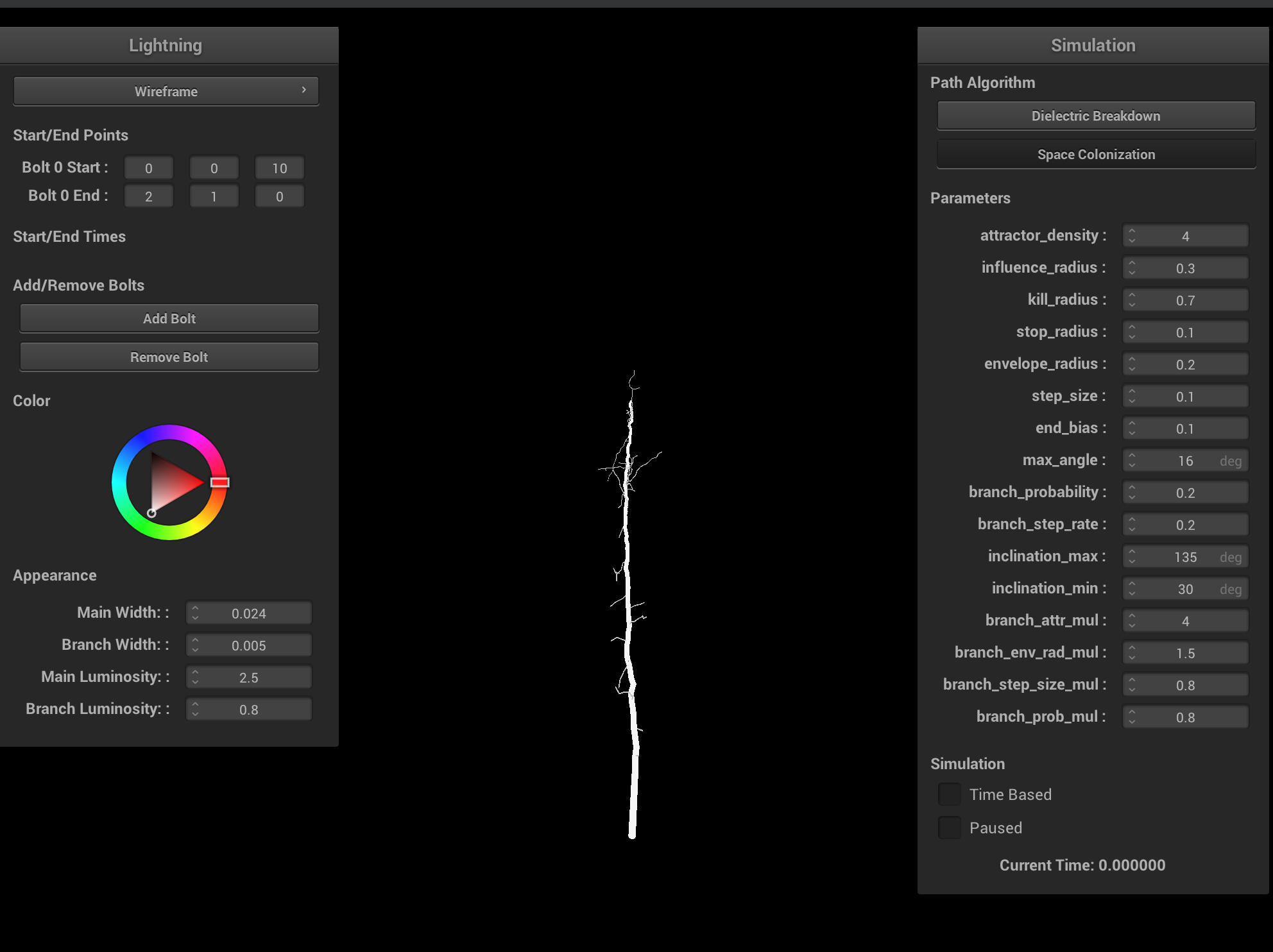Click the kill_radius stepper arrows
1273x952 pixels.
click(1132, 300)
